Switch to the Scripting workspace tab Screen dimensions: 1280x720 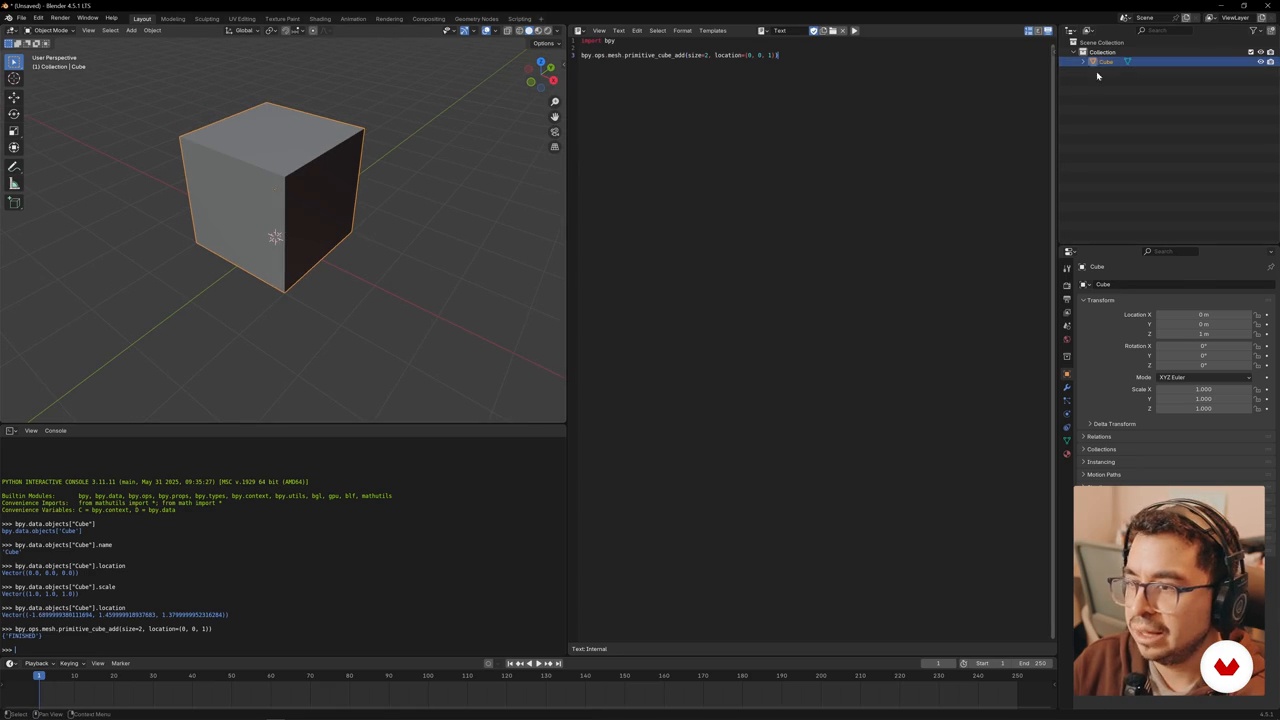519,19
